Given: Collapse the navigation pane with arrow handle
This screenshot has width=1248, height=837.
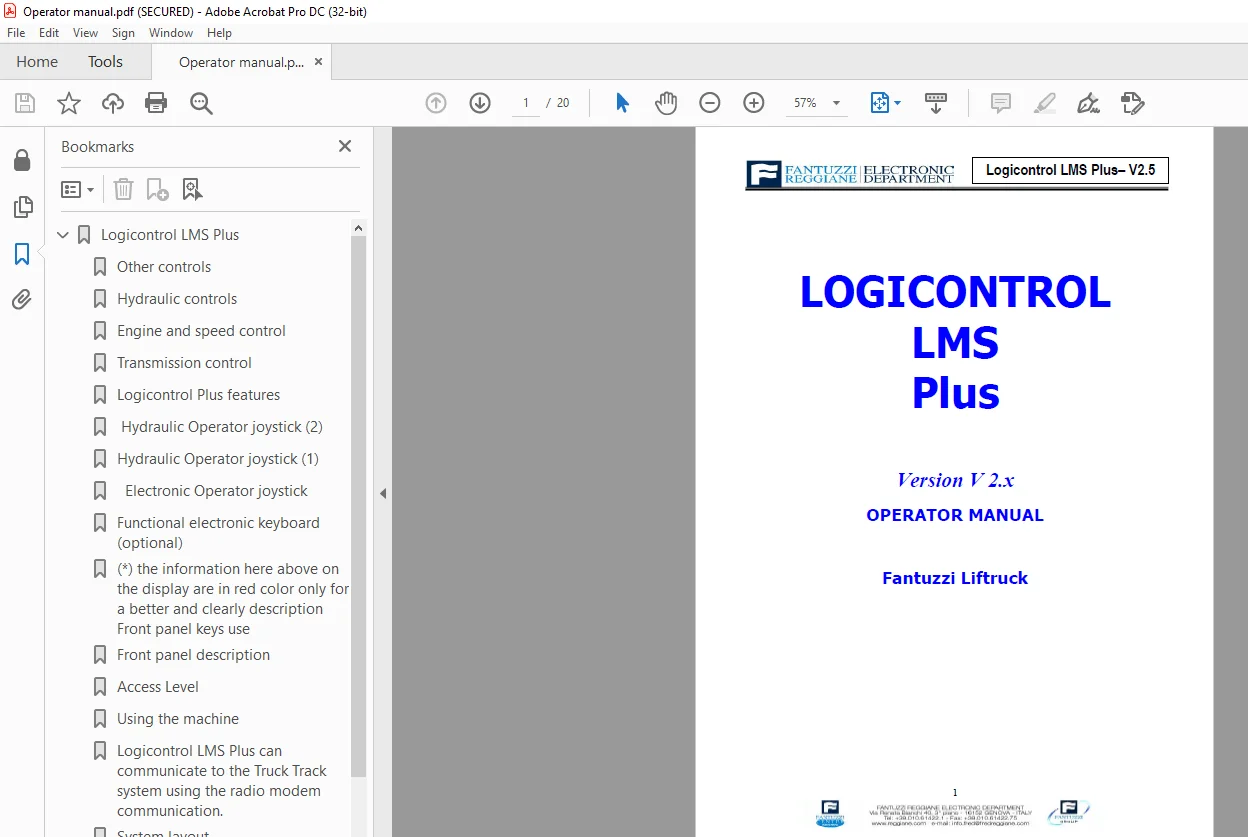Looking at the screenshot, I should [x=382, y=493].
